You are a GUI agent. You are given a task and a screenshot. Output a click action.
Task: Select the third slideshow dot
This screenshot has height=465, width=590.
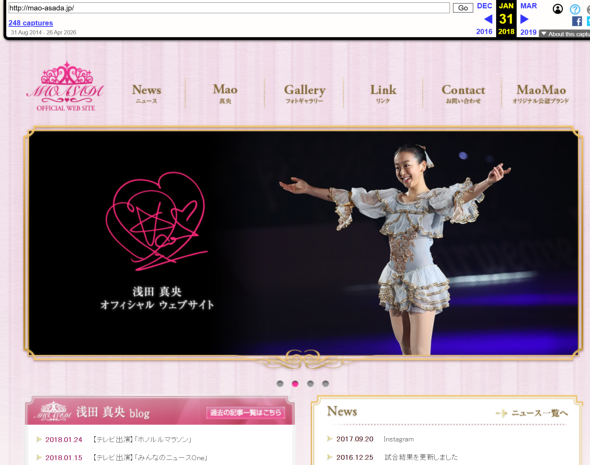(310, 384)
